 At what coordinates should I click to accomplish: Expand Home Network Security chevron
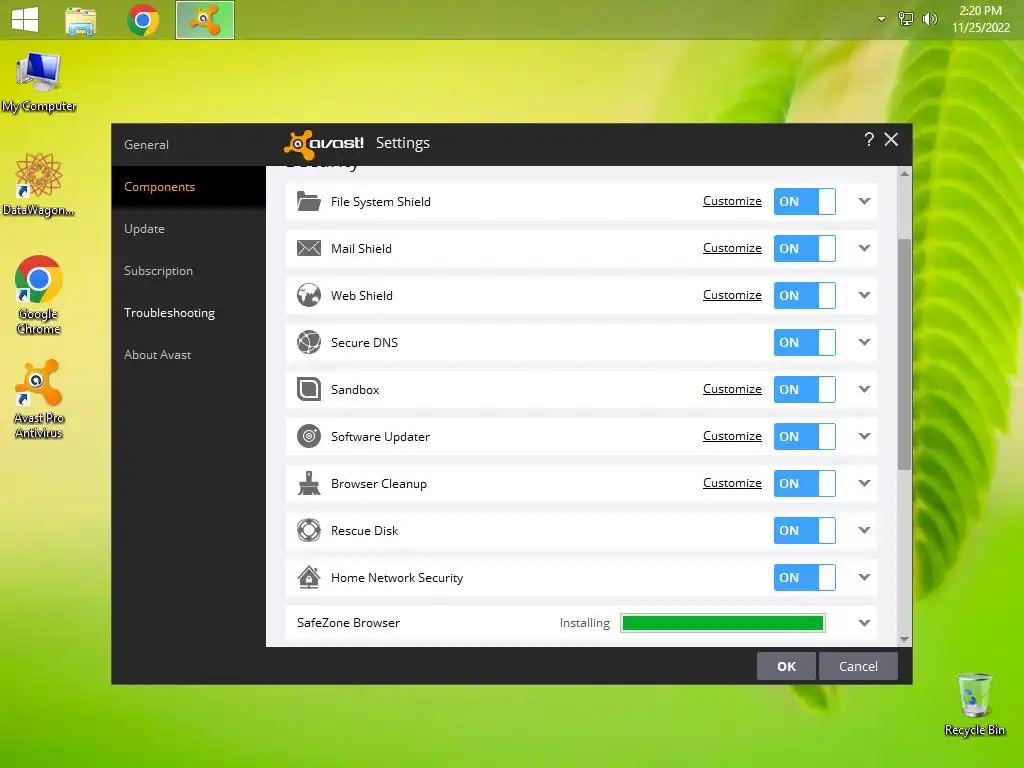[864, 577]
